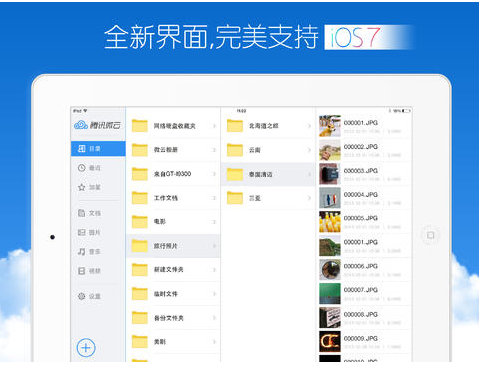
Task: Open the thumbnail next to 000003.JPG
Action: coord(330,174)
